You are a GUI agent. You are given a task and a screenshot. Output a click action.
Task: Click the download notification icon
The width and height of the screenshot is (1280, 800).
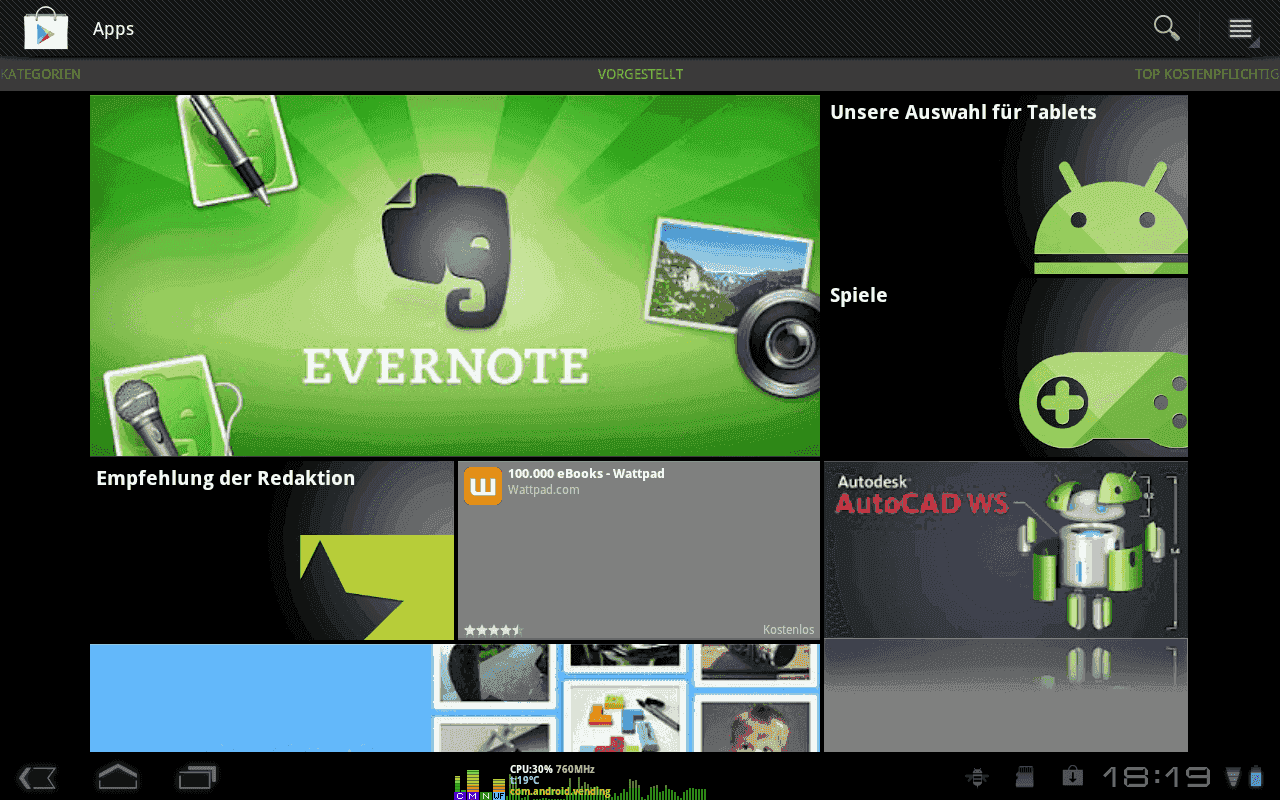pos(1072,776)
